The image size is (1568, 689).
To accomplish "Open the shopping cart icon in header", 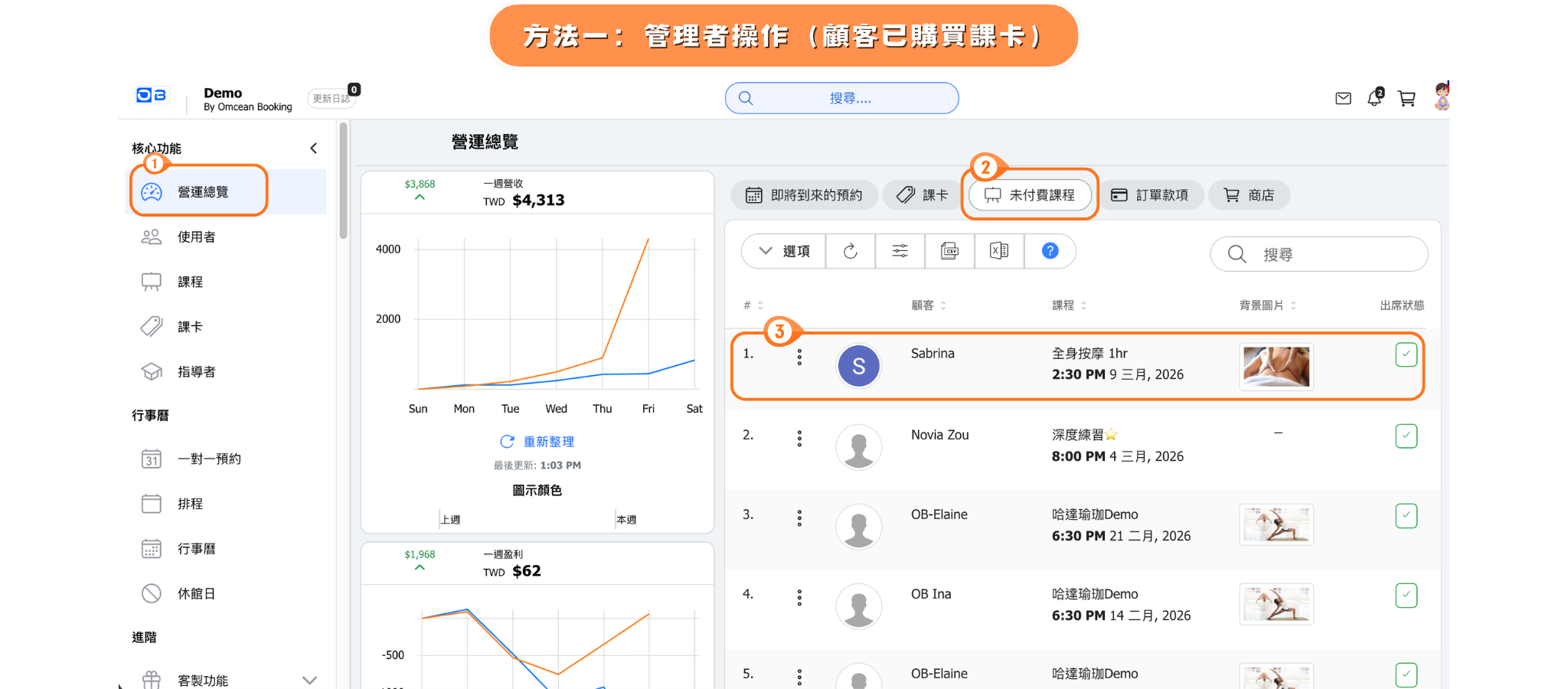I will coord(1406,99).
